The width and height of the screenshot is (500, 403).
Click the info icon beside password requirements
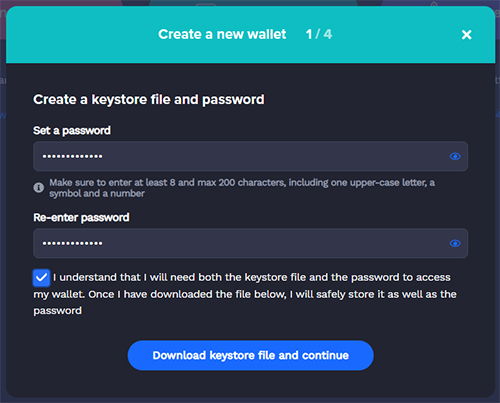click(x=39, y=188)
